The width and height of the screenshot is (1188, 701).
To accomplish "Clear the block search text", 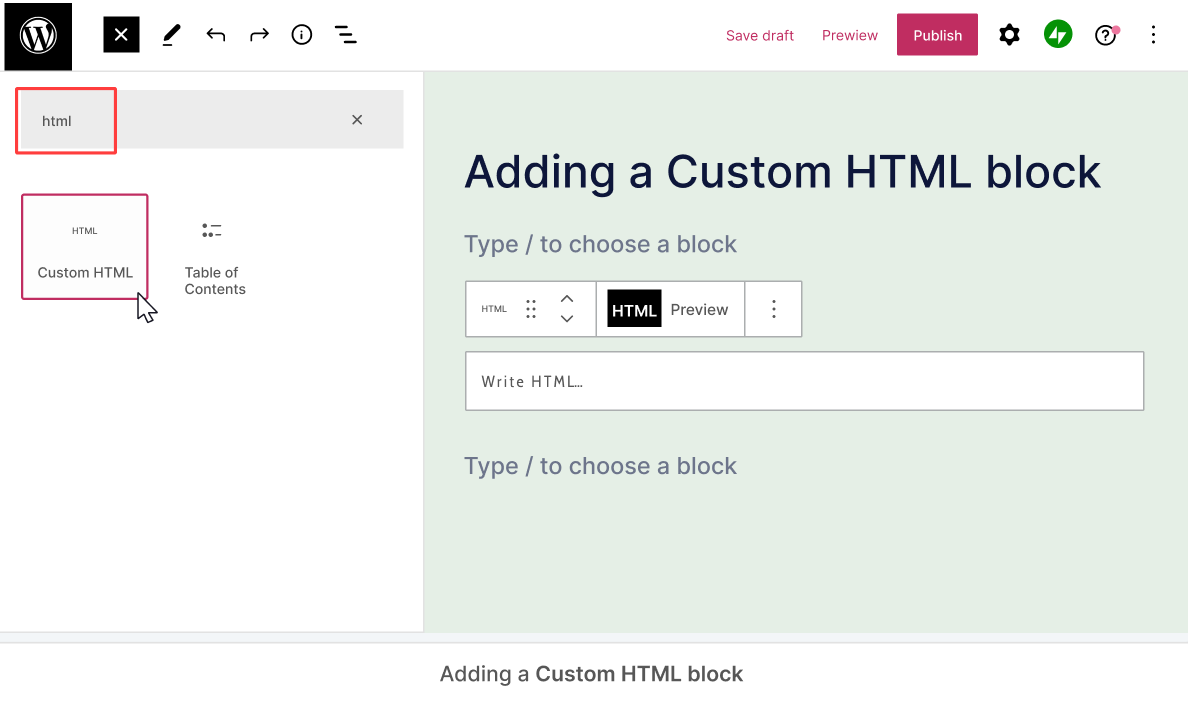I will click(x=357, y=120).
